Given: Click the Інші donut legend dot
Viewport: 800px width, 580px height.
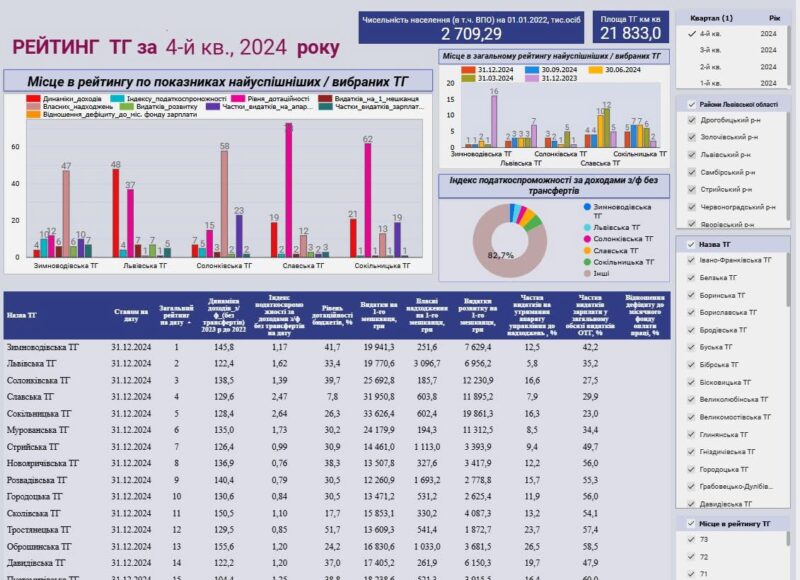Looking at the screenshot, I should pyautogui.click(x=585, y=272).
